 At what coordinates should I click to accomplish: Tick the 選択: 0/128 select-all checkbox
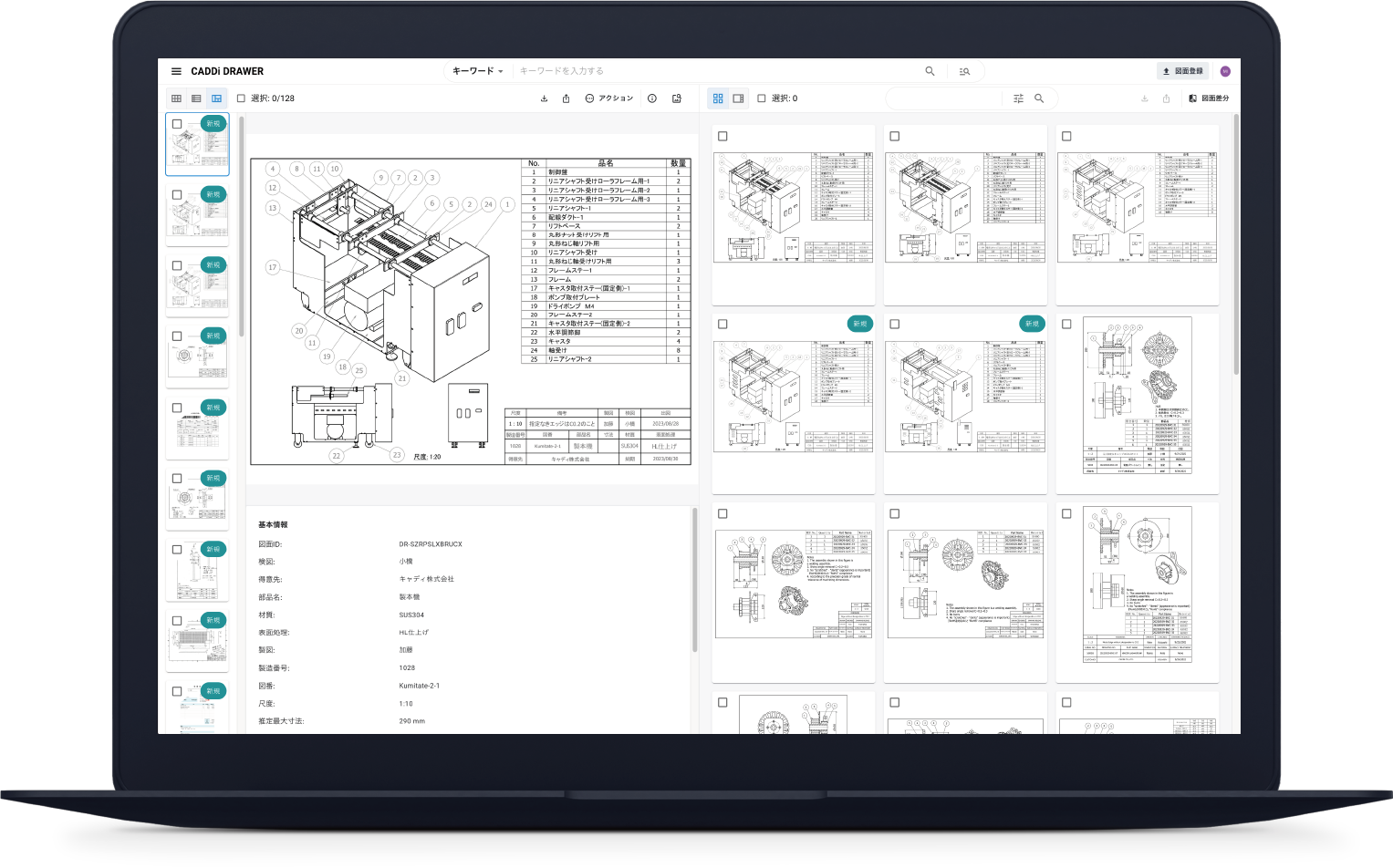(x=241, y=98)
